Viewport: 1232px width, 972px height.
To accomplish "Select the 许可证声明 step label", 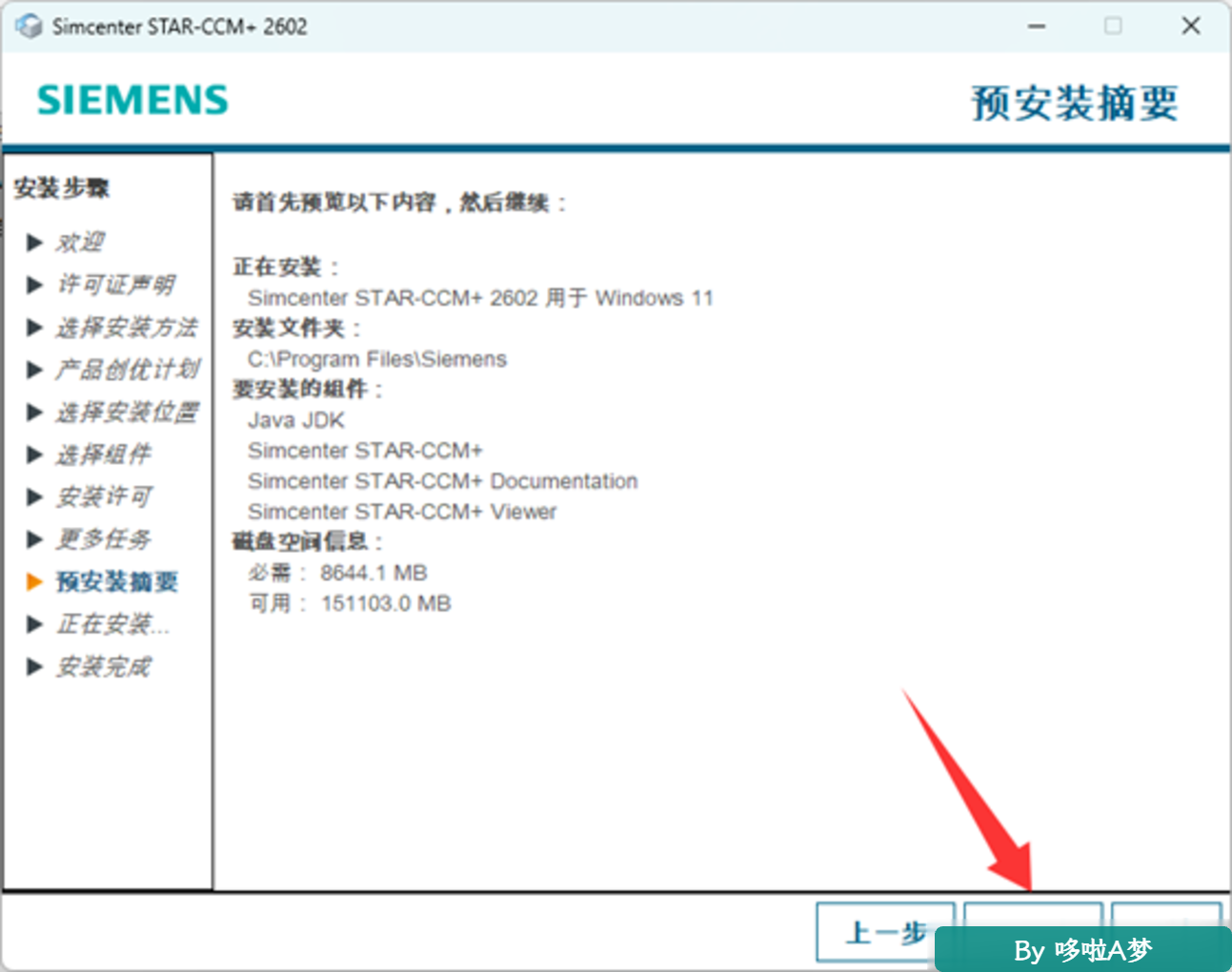I will coord(115,285).
